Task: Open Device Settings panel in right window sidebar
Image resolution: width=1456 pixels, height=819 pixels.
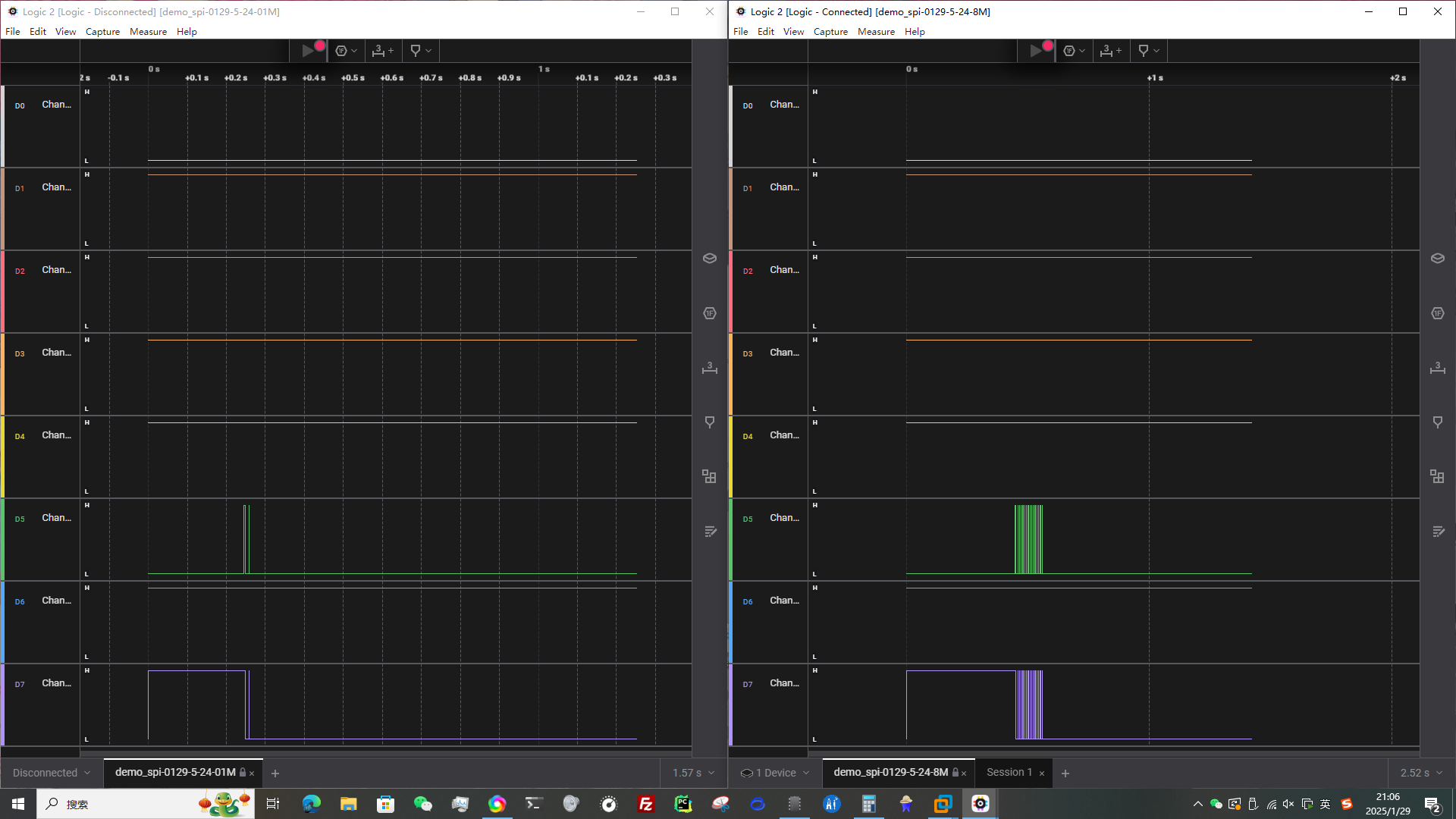Action: (x=1438, y=259)
